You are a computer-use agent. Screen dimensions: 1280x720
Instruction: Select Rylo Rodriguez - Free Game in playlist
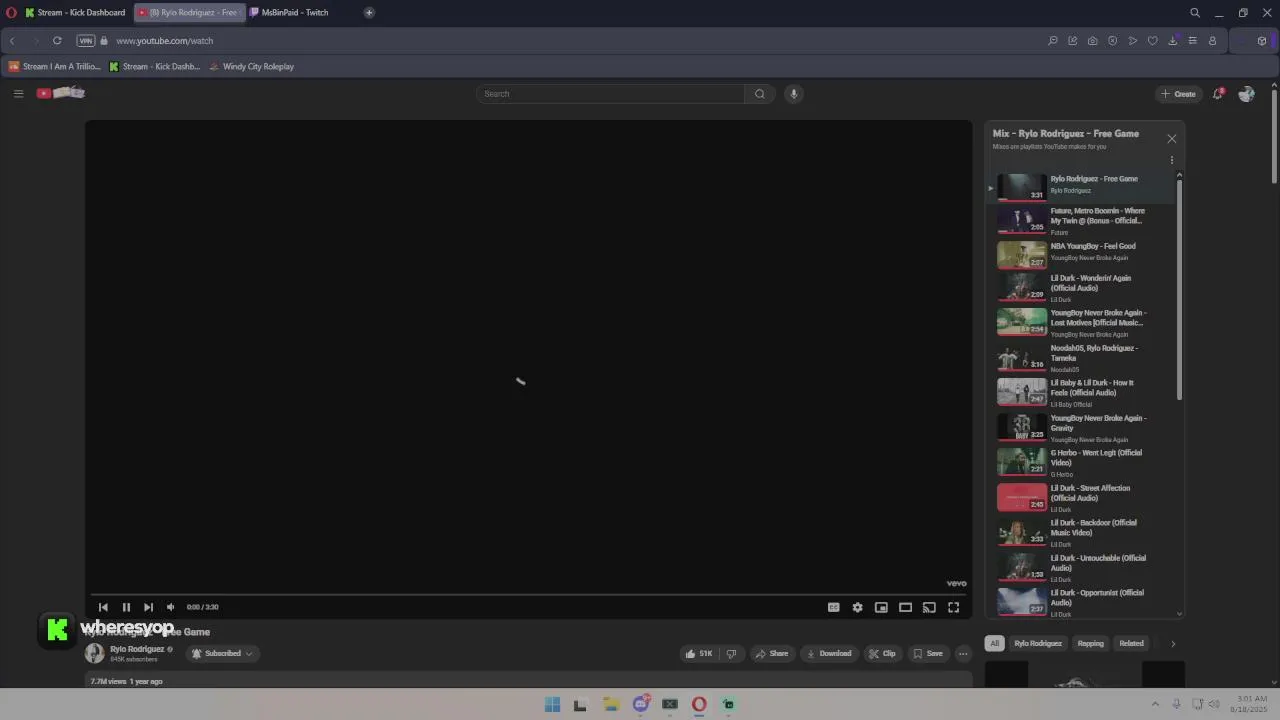(x=1080, y=186)
